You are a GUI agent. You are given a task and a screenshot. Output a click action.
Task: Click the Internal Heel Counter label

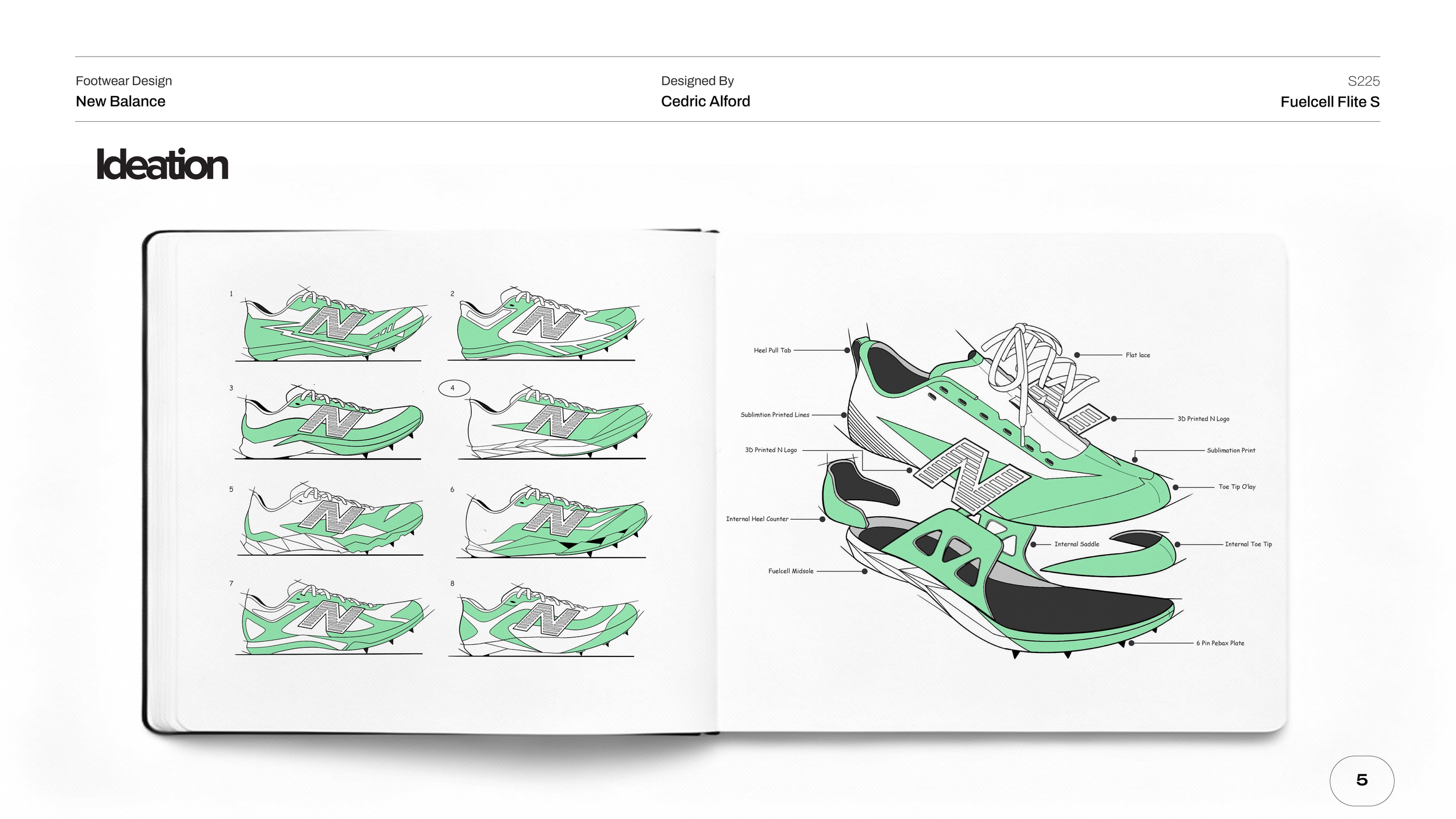pyautogui.click(x=757, y=519)
